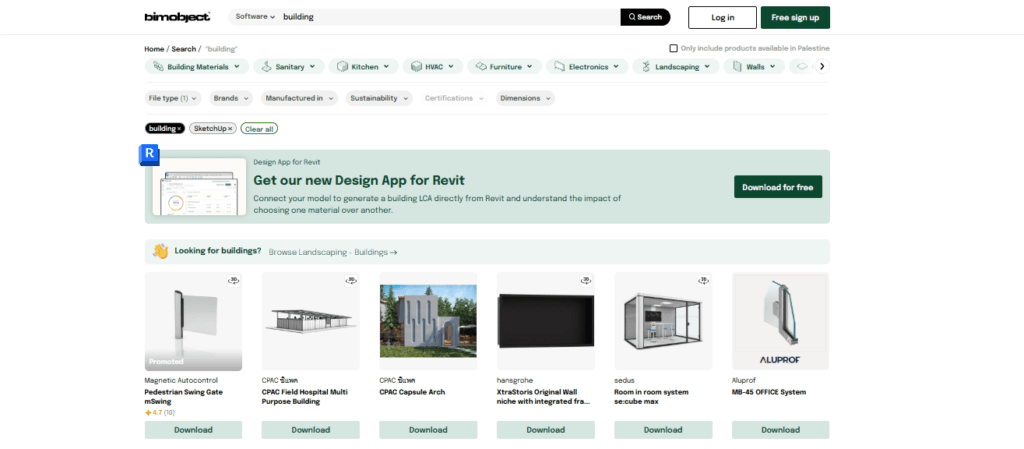Download CPAC Capsule Arch

[x=428, y=429]
